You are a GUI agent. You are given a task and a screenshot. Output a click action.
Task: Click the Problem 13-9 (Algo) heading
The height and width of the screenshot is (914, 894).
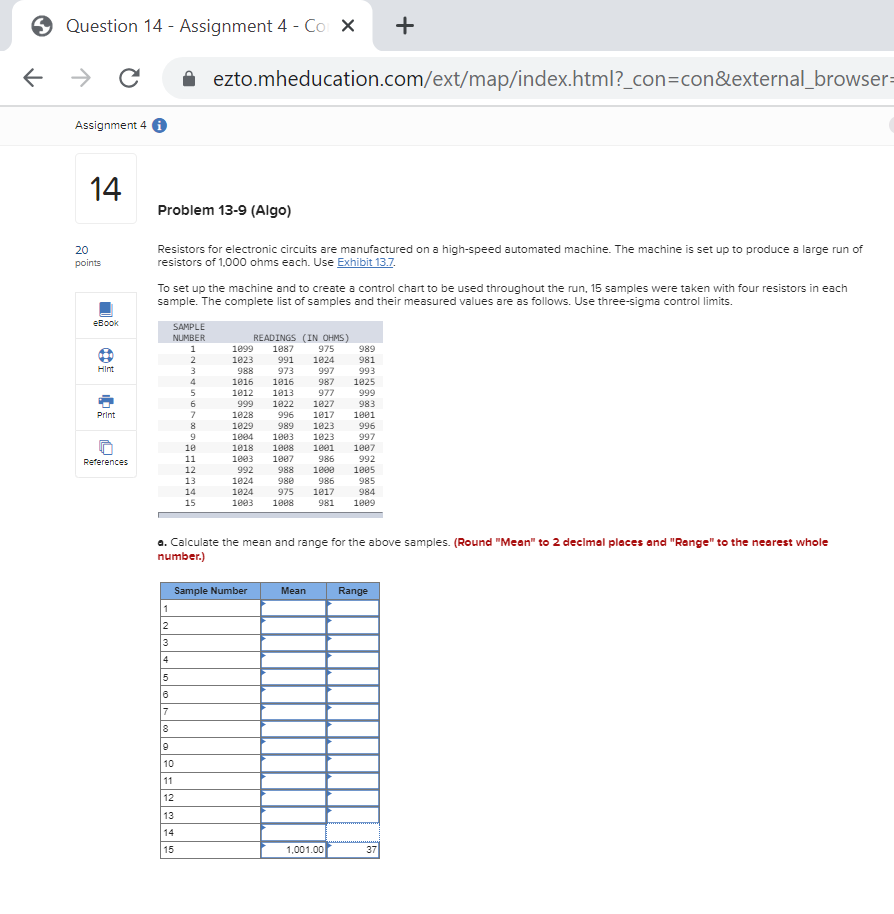(224, 210)
